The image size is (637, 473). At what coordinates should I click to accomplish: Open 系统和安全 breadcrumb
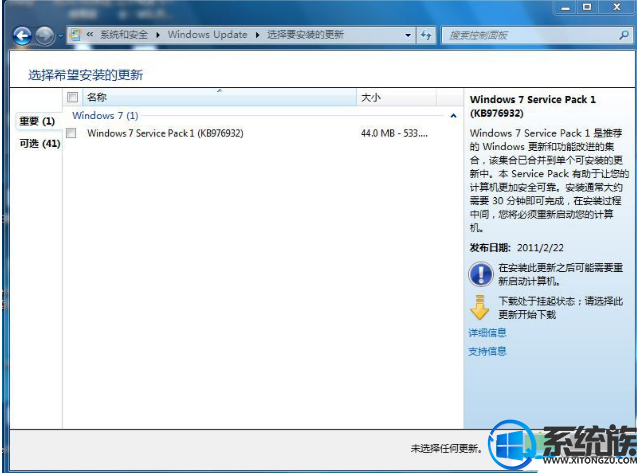click(x=124, y=35)
